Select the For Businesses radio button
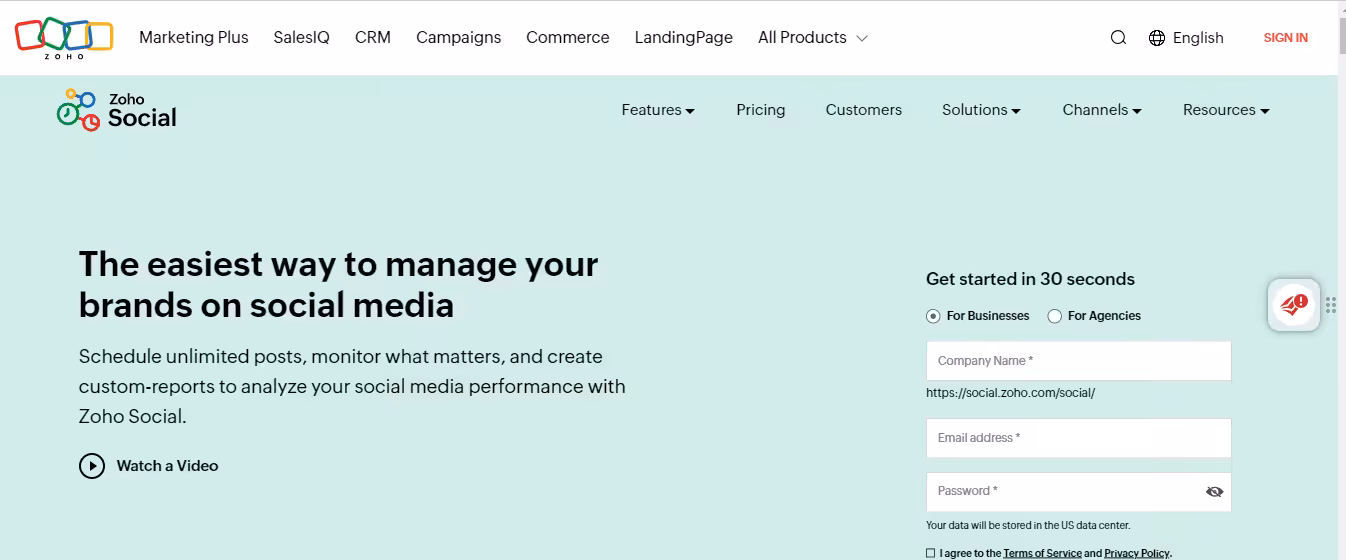The width and height of the screenshot is (1346, 560). tap(933, 316)
